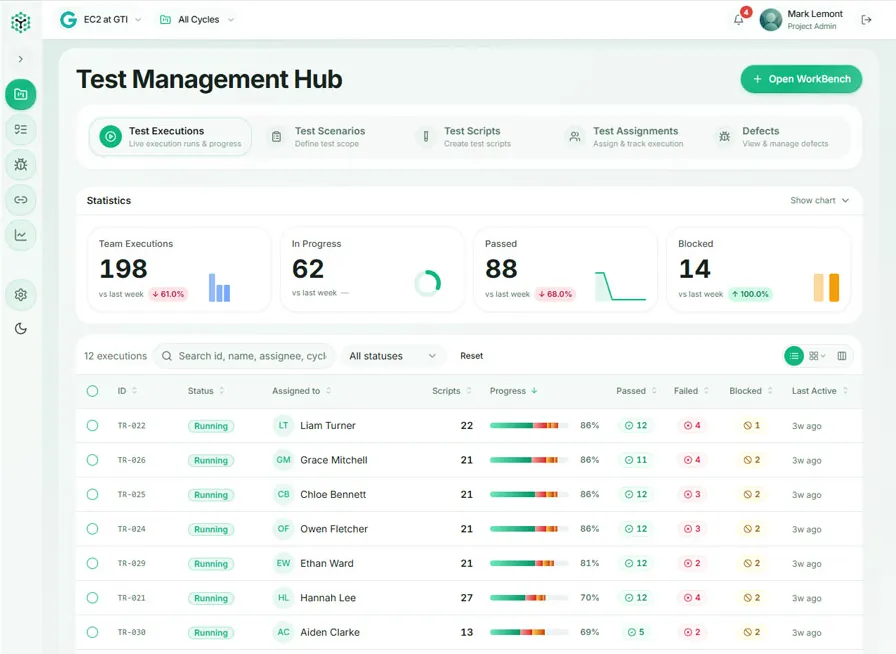Select the list view icon
This screenshot has width=896, height=654.
pos(794,356)
